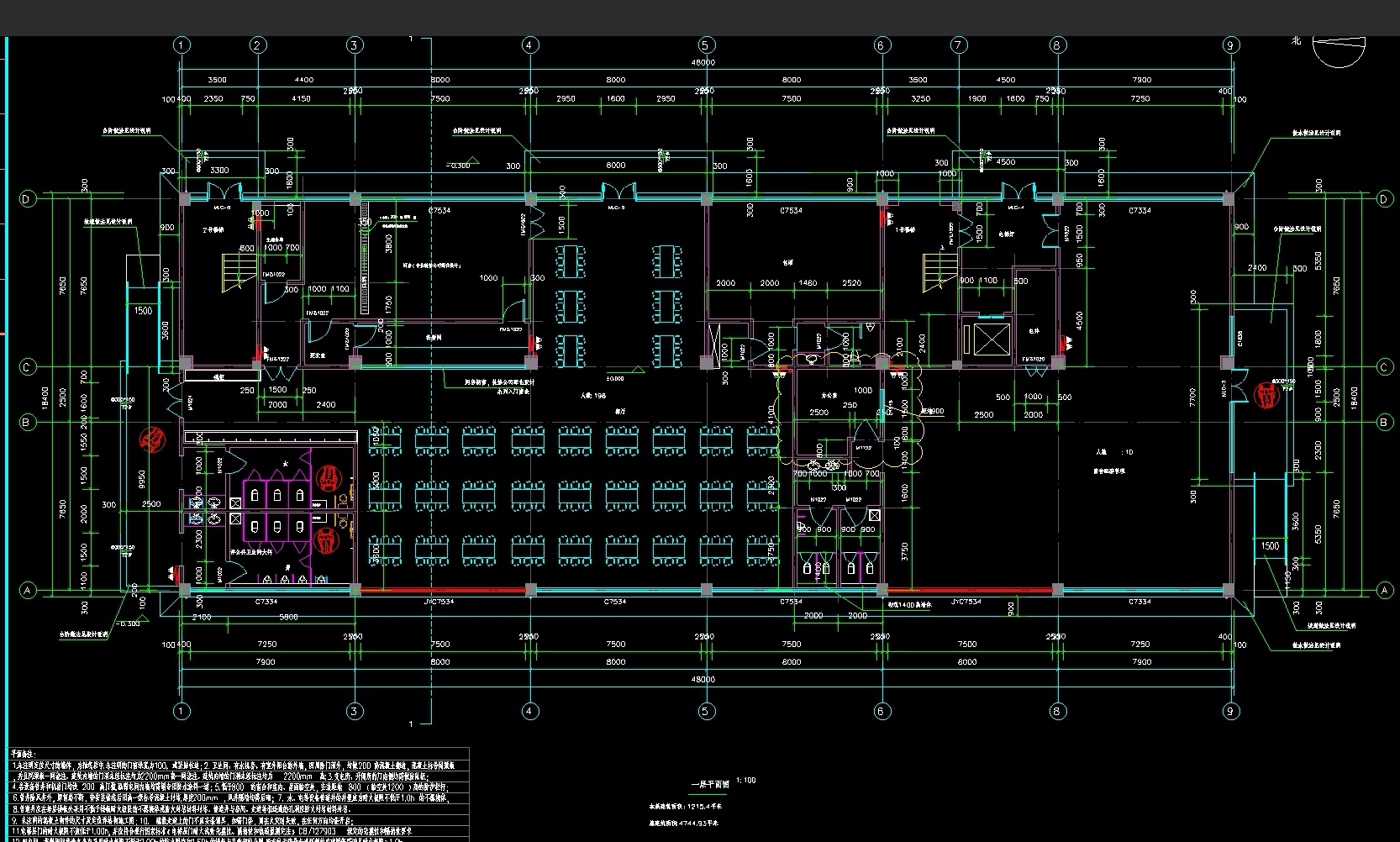Click right-side axis bubble D
Screen dimensions: 1400x842
(1385, 199)
